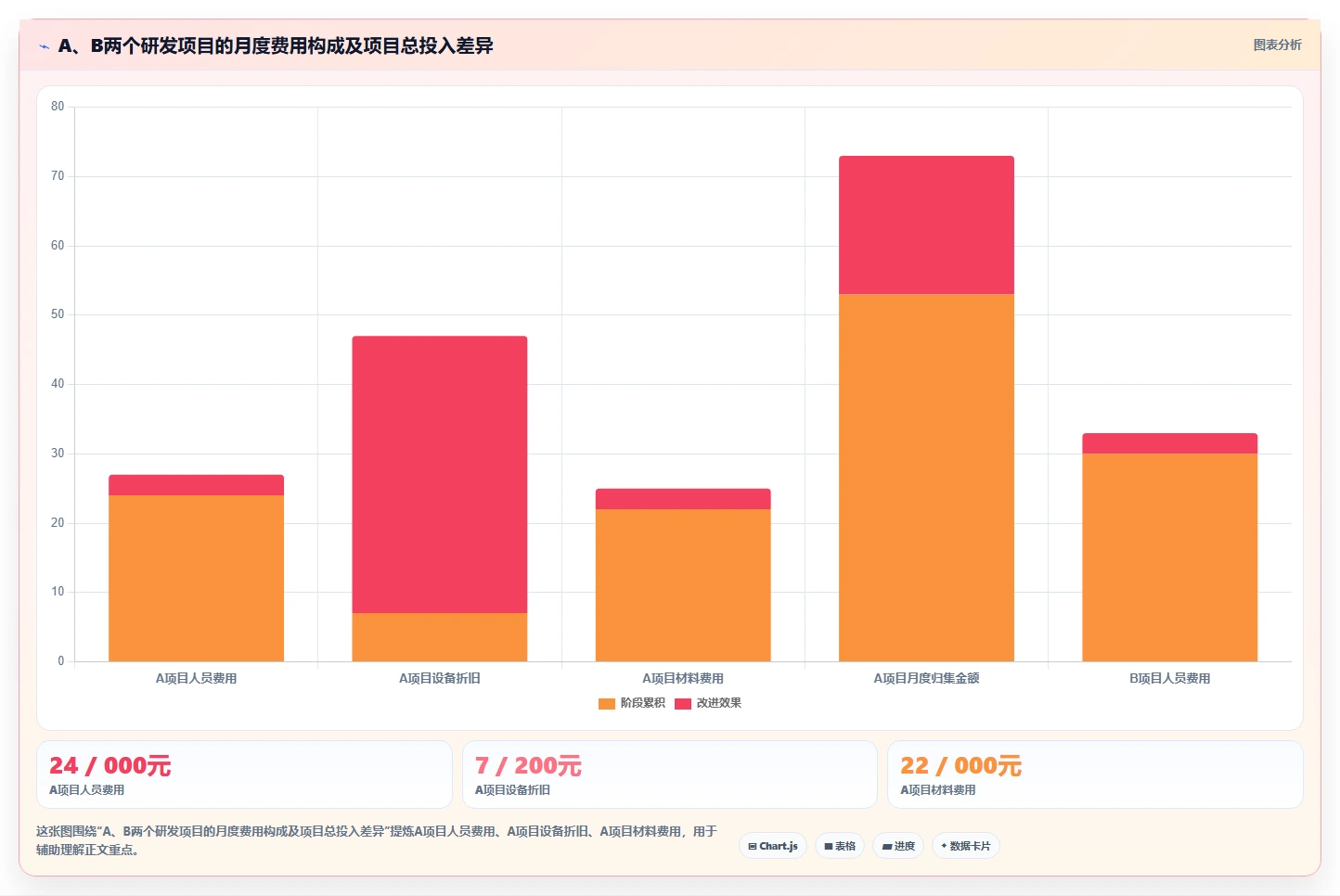The width and height of the screenshot is (1340, 896).
Task: Toggle the 阶段累积 legend swatch
Action: click(x=607, y=703)
